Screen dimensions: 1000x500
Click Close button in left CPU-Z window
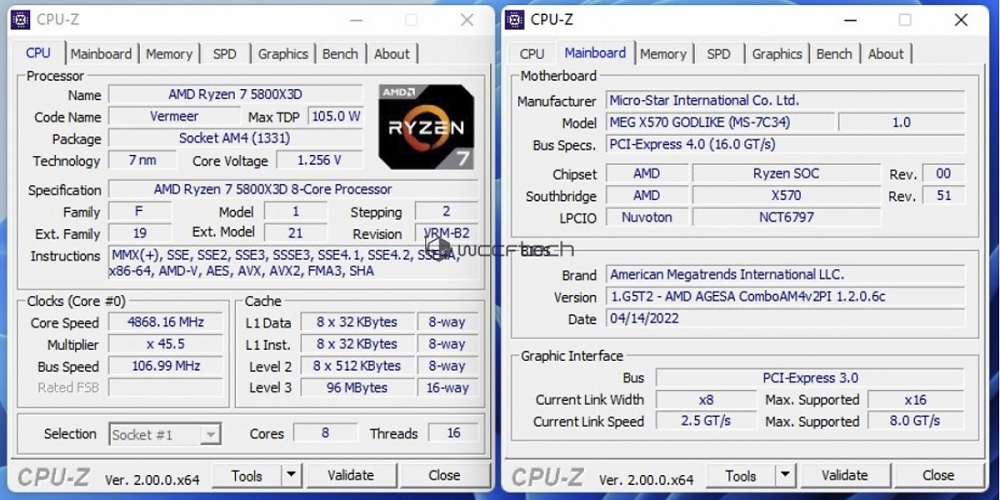[x=445, y=476]
